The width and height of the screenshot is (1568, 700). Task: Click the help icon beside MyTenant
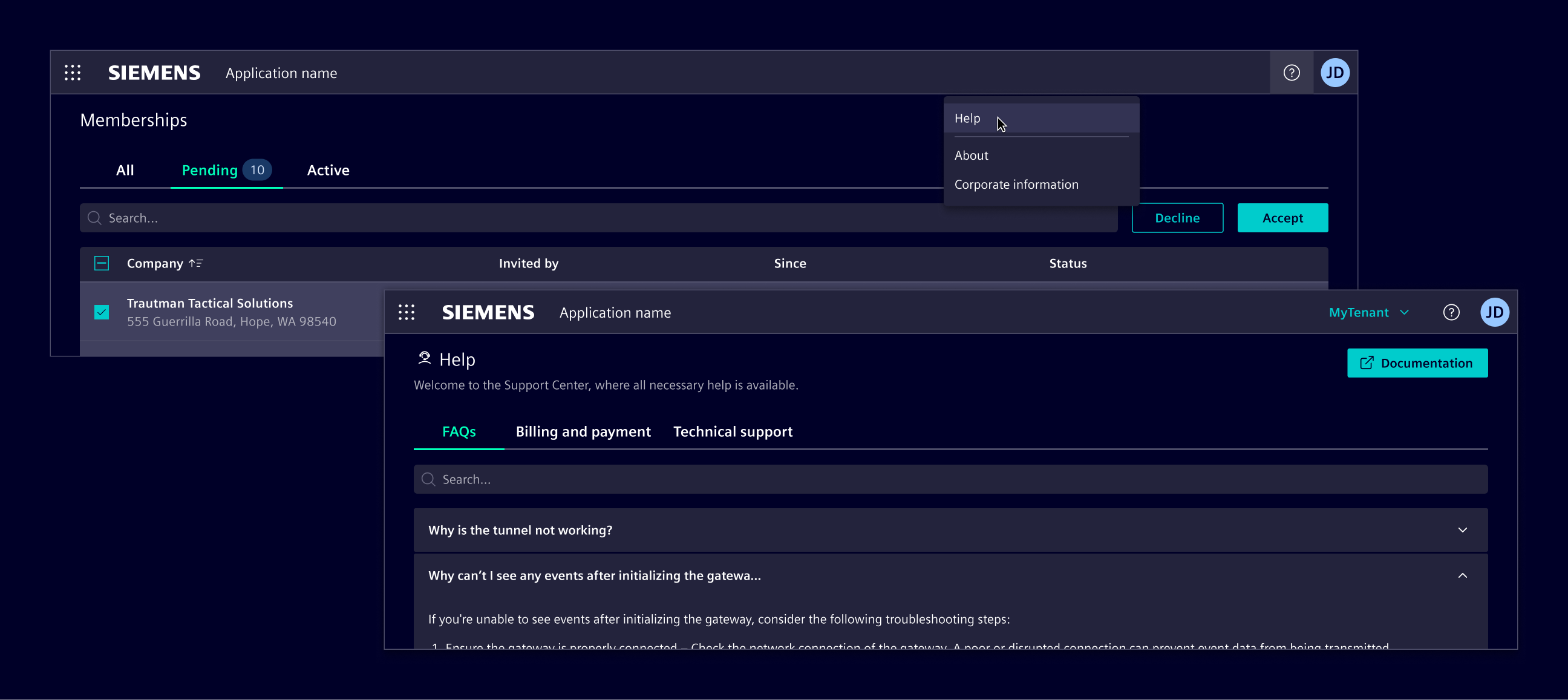tap(1451, 312)
